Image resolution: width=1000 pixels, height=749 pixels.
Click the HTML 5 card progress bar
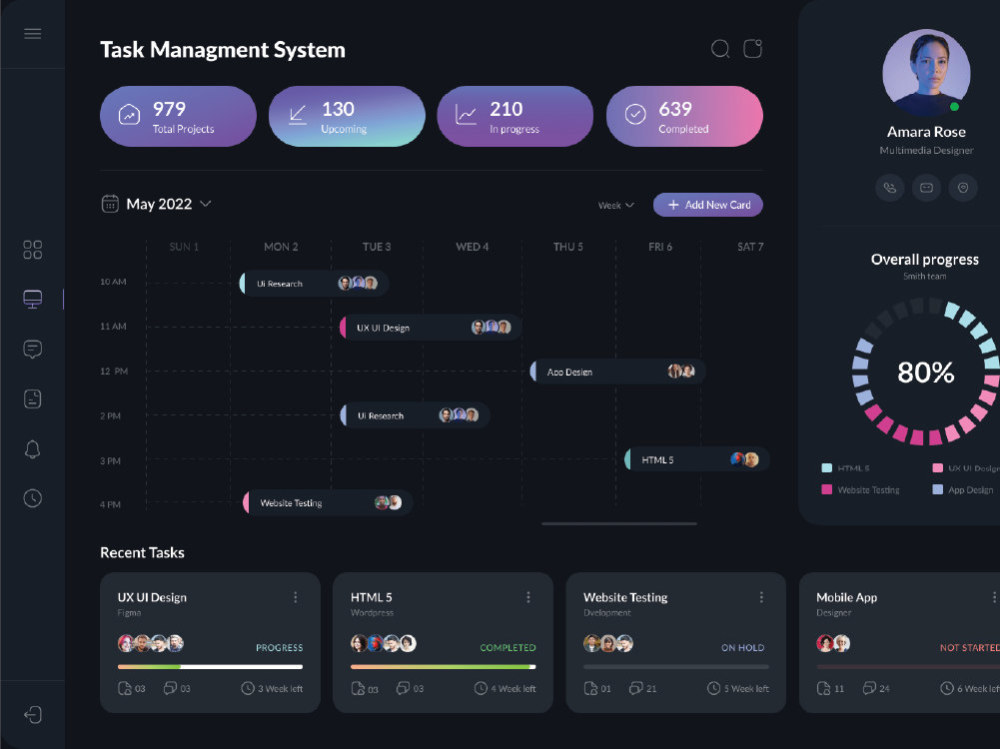click(x=443, y=667)
